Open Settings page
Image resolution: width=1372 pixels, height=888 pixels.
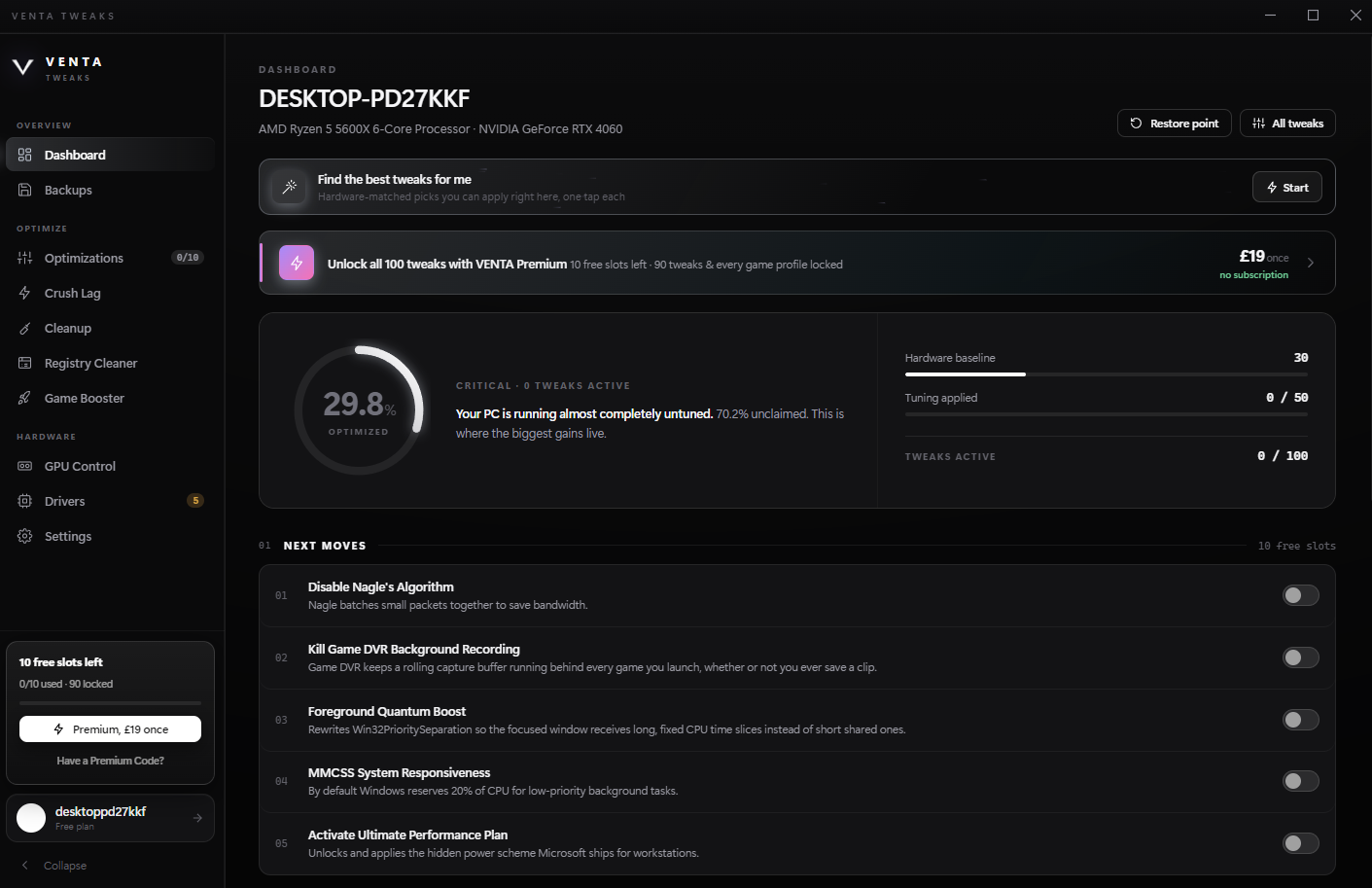pyautogui.click(x=110, y=536)
